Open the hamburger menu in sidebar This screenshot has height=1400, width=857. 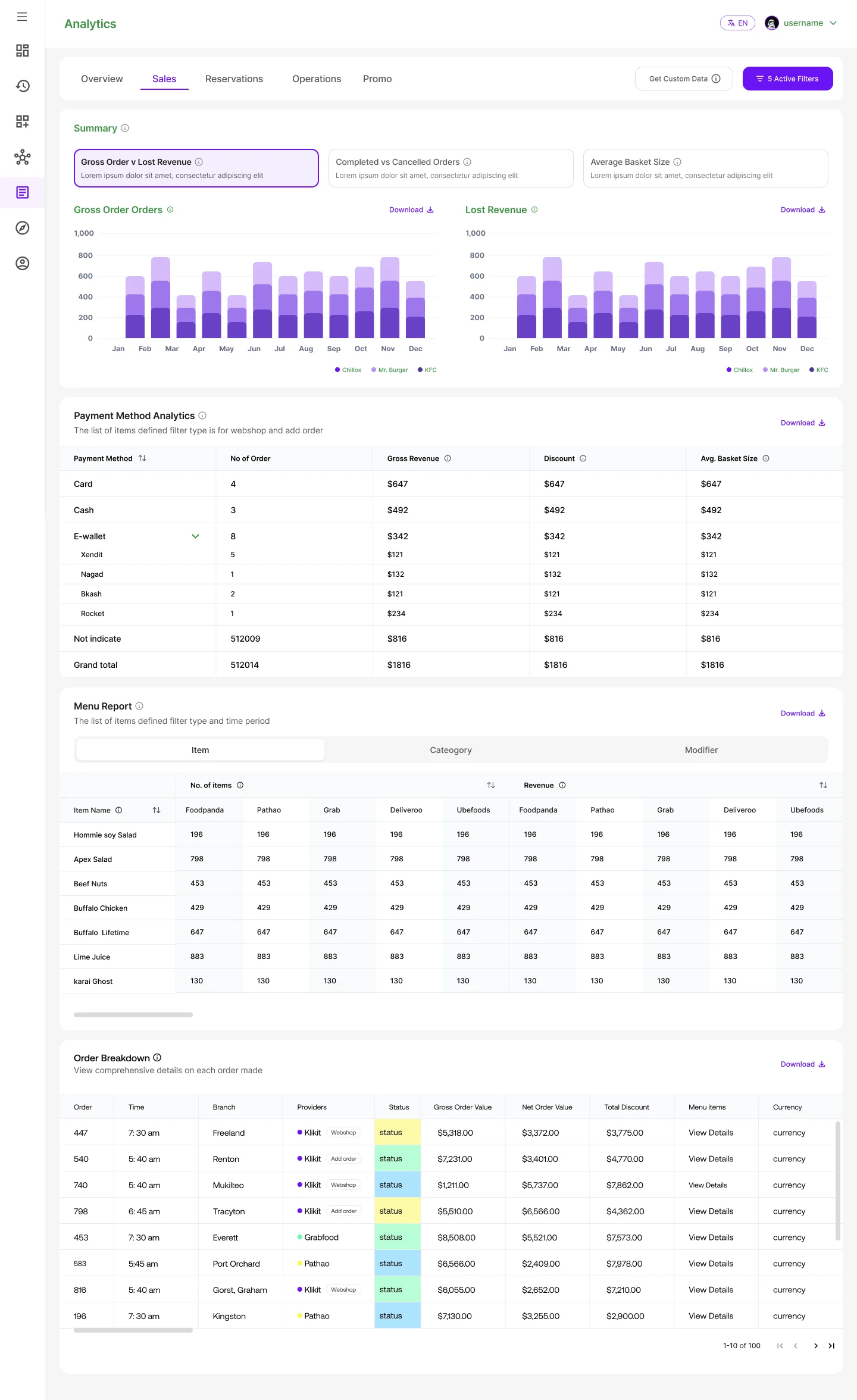point(22,17)
